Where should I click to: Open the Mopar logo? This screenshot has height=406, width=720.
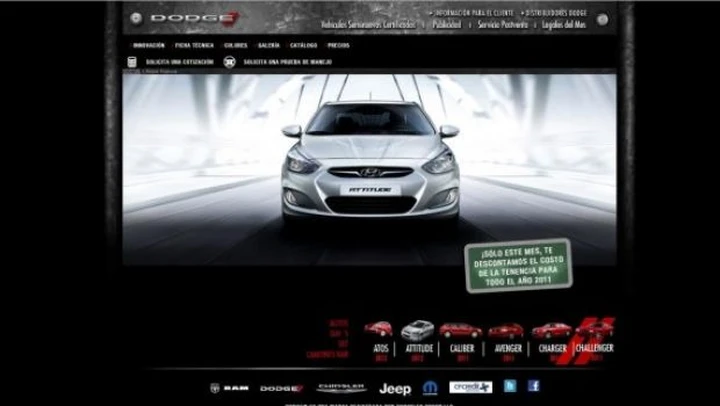point(430,388)
